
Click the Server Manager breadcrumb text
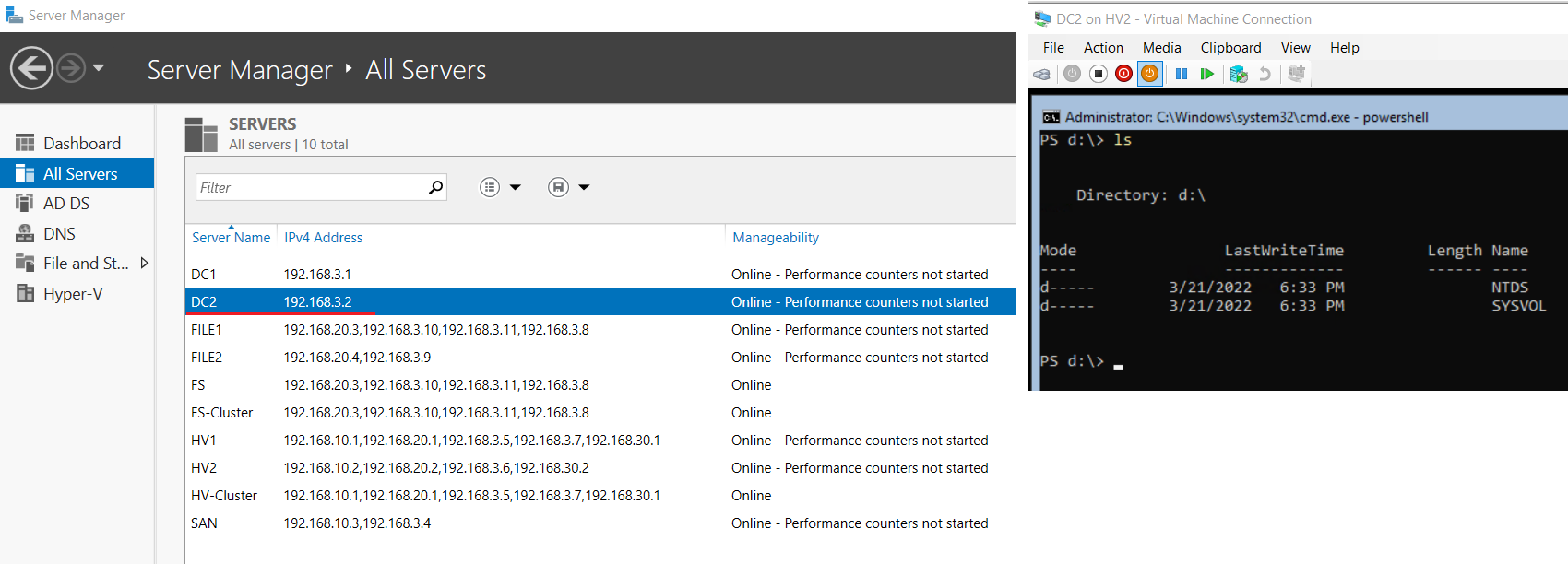pyautogui.click(x=240, y=70)
